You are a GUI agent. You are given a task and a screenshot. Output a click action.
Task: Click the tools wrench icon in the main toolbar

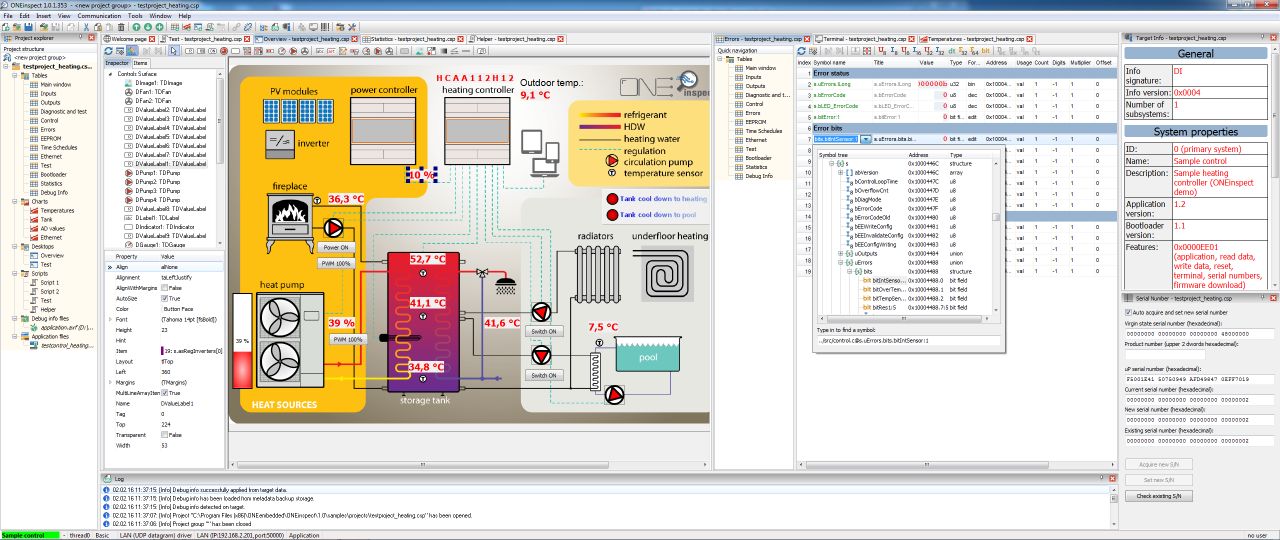pos(352,27)
